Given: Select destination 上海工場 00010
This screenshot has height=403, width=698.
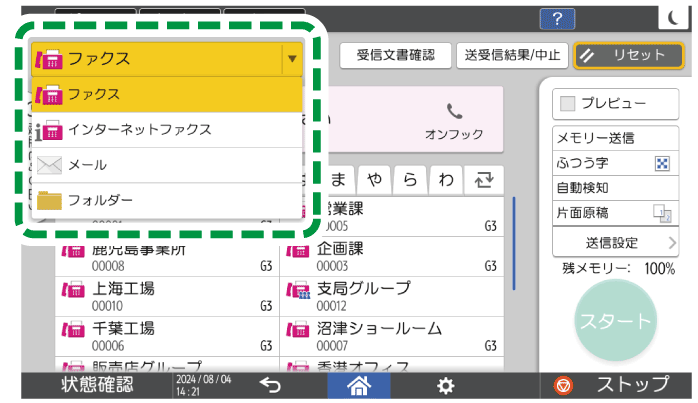Looking at the screenshot, I should 167,297.
